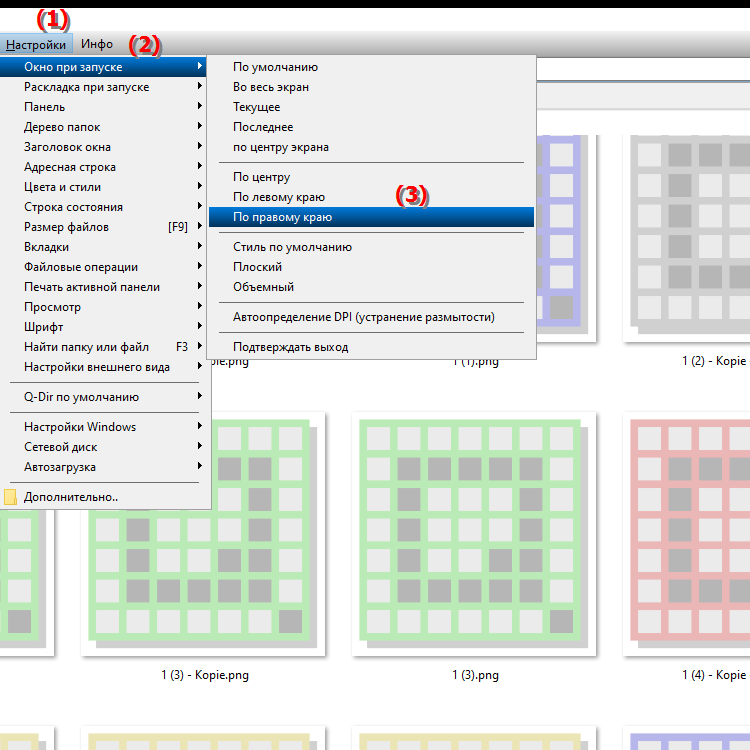Click the Дополнительно.. menu item
This screenshot has height=750, width=750.
[x=103, y=497]
